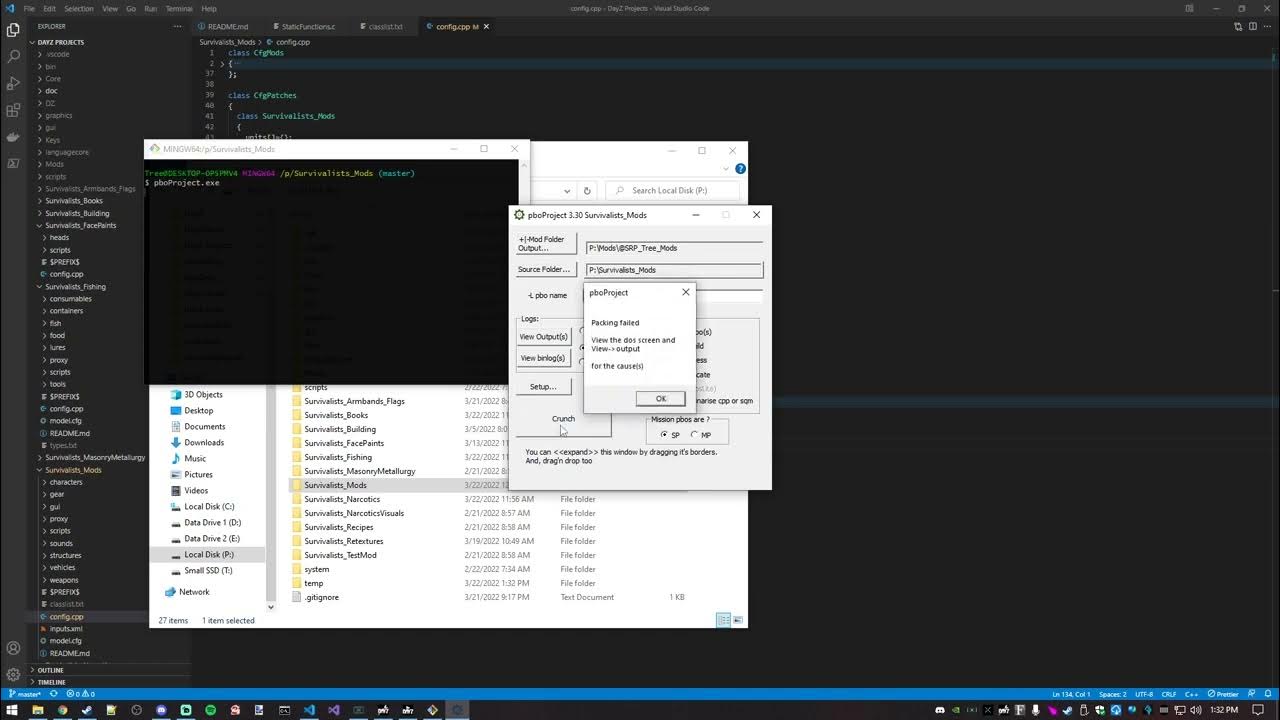Open the Explorer view in VS Code activity bar
The width and height of the screenshot is (1280, 720).
13,30
